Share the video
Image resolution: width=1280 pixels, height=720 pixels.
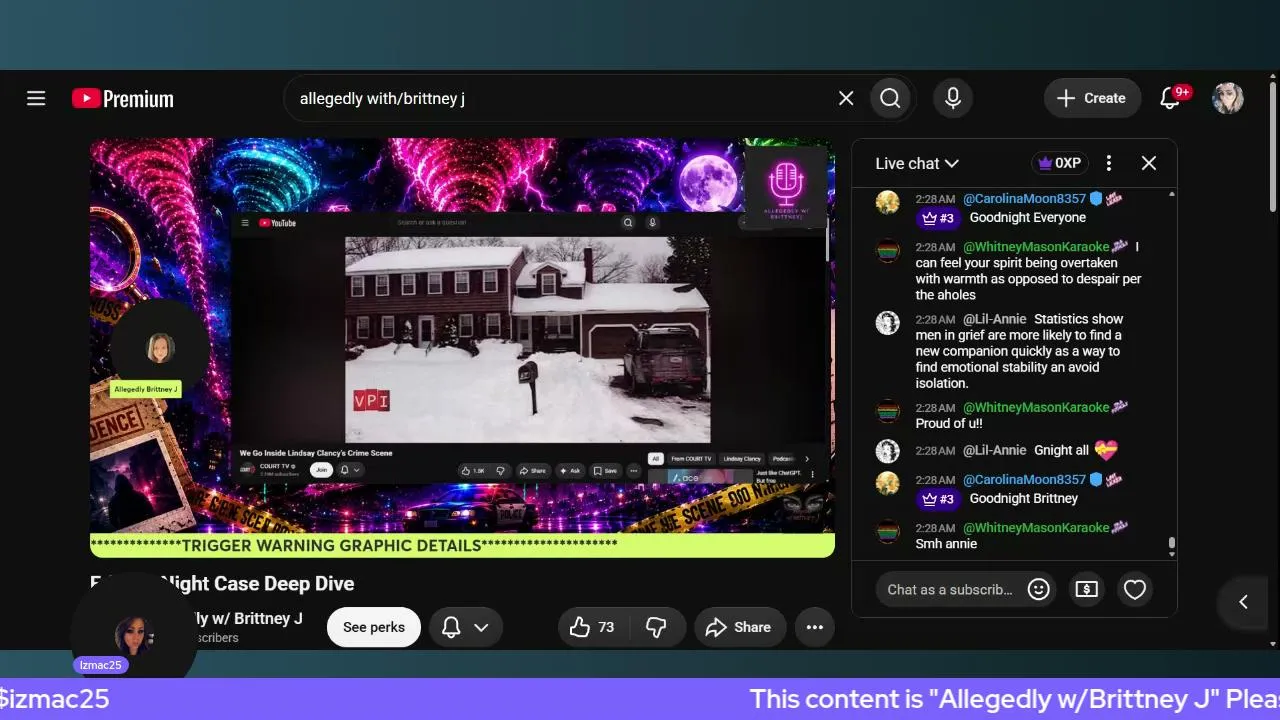(x=739, y=627)
